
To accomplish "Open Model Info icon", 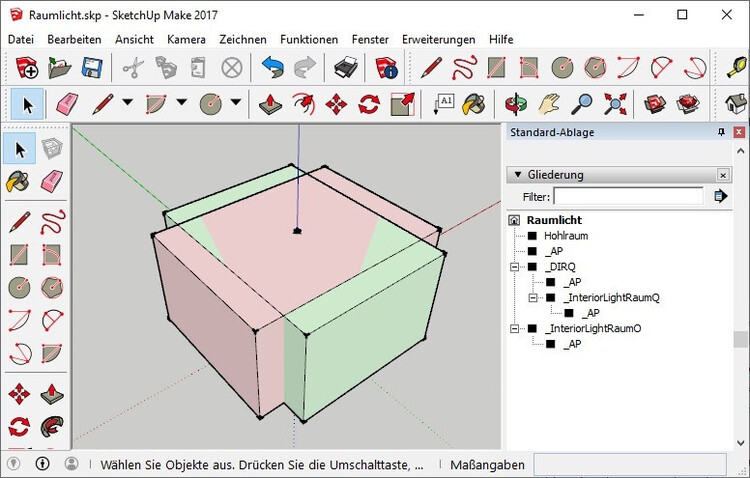I will coord(386,67).
